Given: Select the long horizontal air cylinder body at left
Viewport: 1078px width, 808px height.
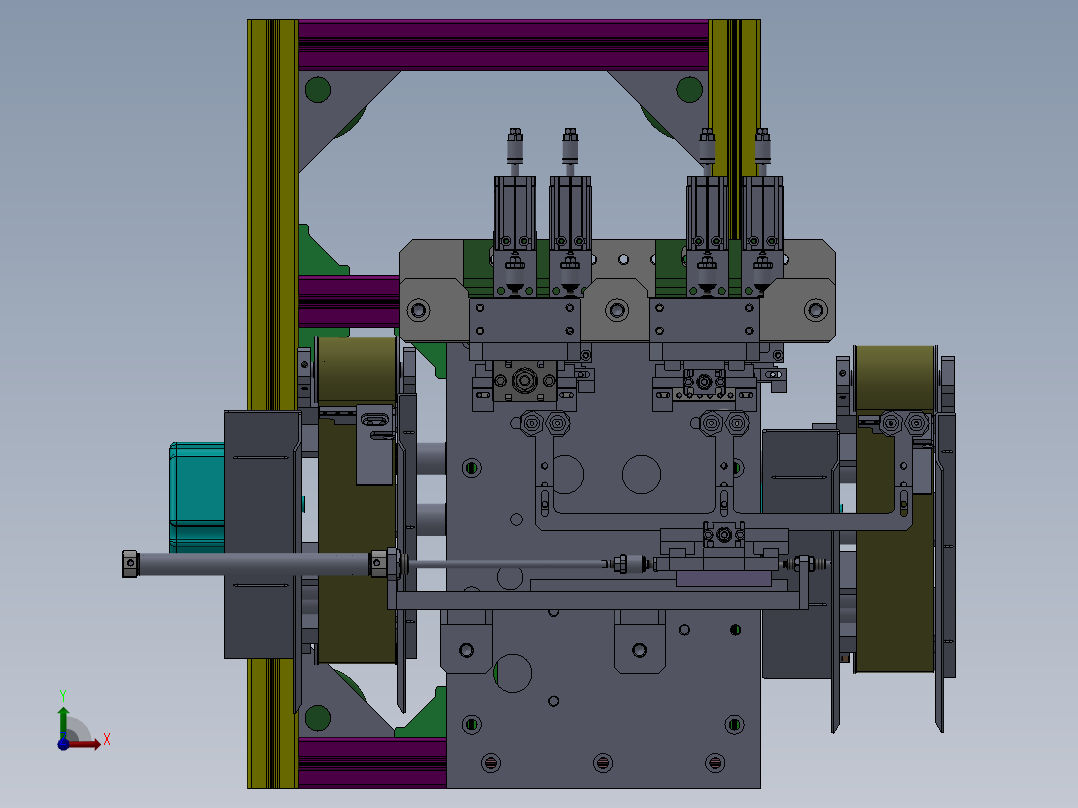Looking at the screenshot, I should [254, 564].
